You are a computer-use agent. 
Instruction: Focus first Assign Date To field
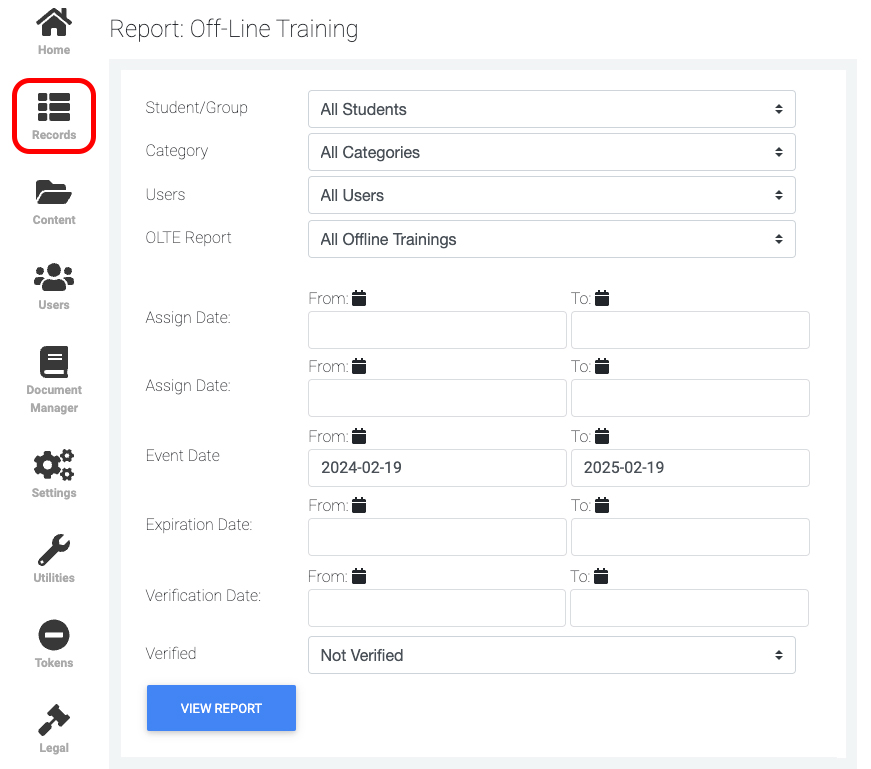(x=690, y=330)
